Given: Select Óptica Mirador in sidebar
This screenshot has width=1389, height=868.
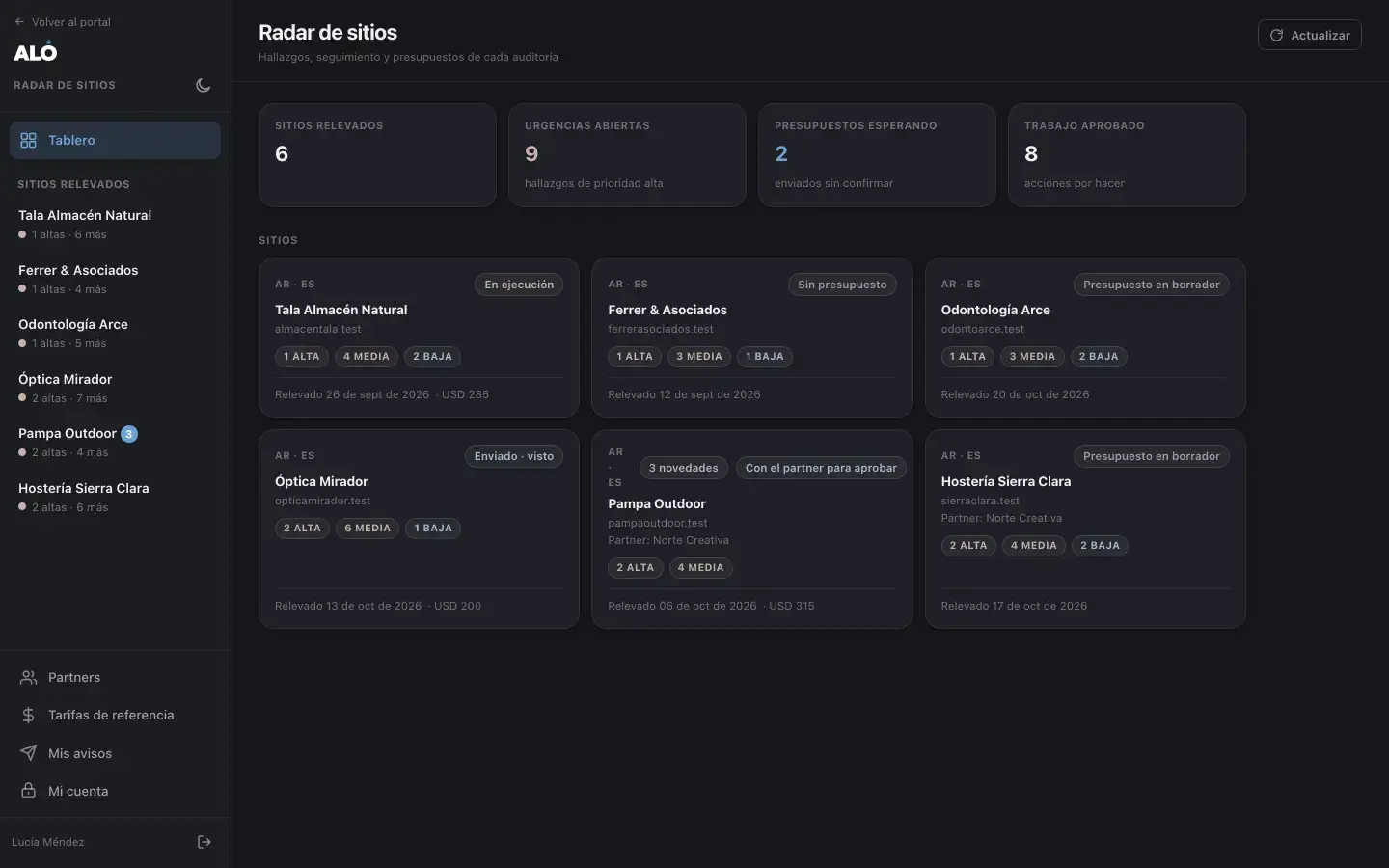Looking at the screenshot, I should (115, 388).
